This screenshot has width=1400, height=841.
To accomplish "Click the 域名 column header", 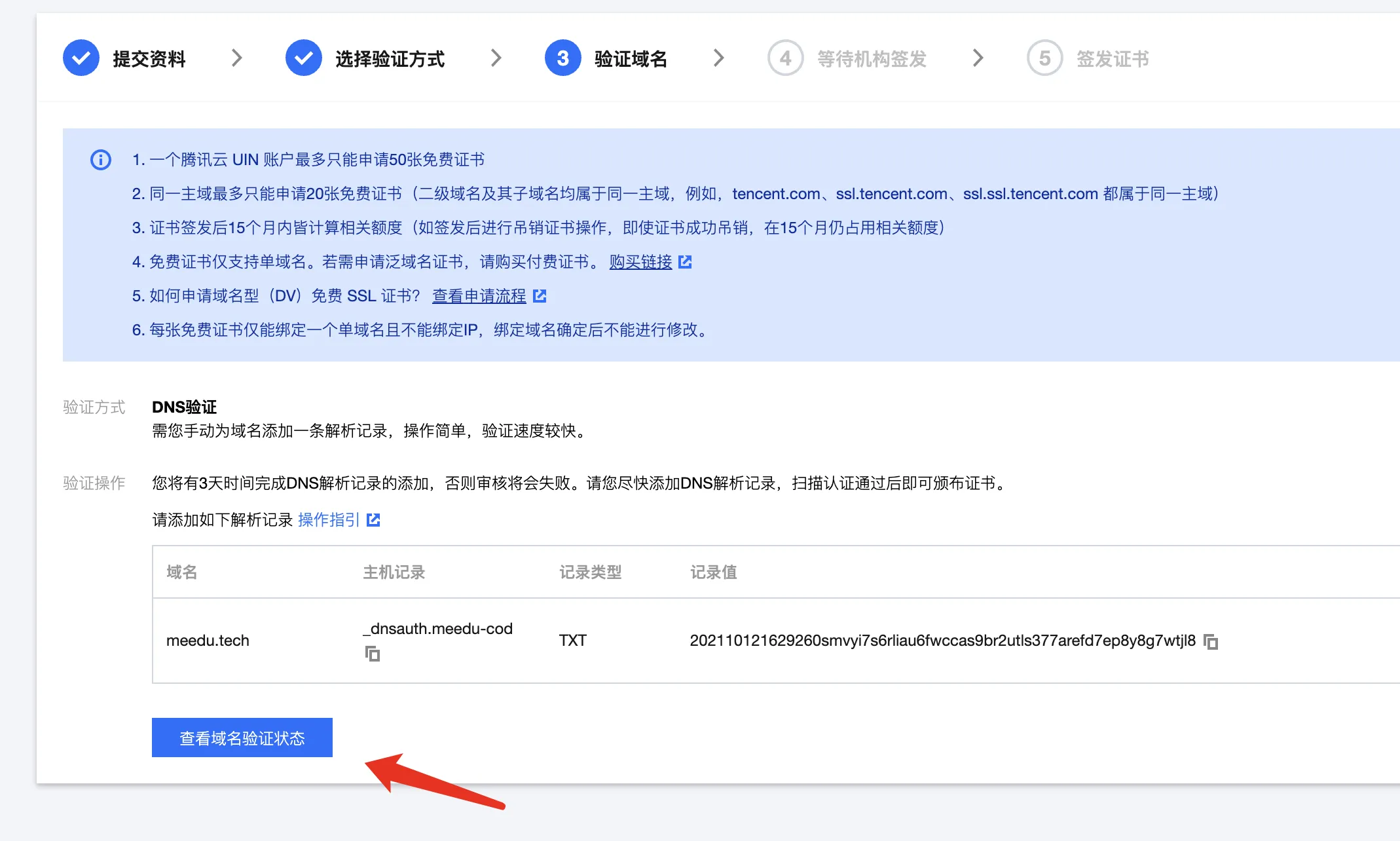I will [182, 572].
